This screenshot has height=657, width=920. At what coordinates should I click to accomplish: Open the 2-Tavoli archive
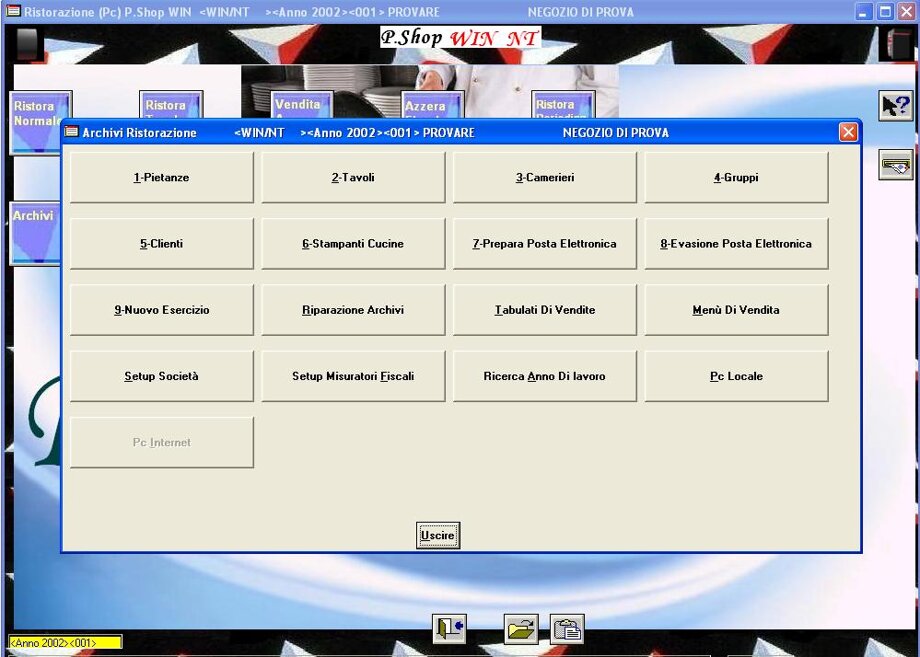point(353,178)
